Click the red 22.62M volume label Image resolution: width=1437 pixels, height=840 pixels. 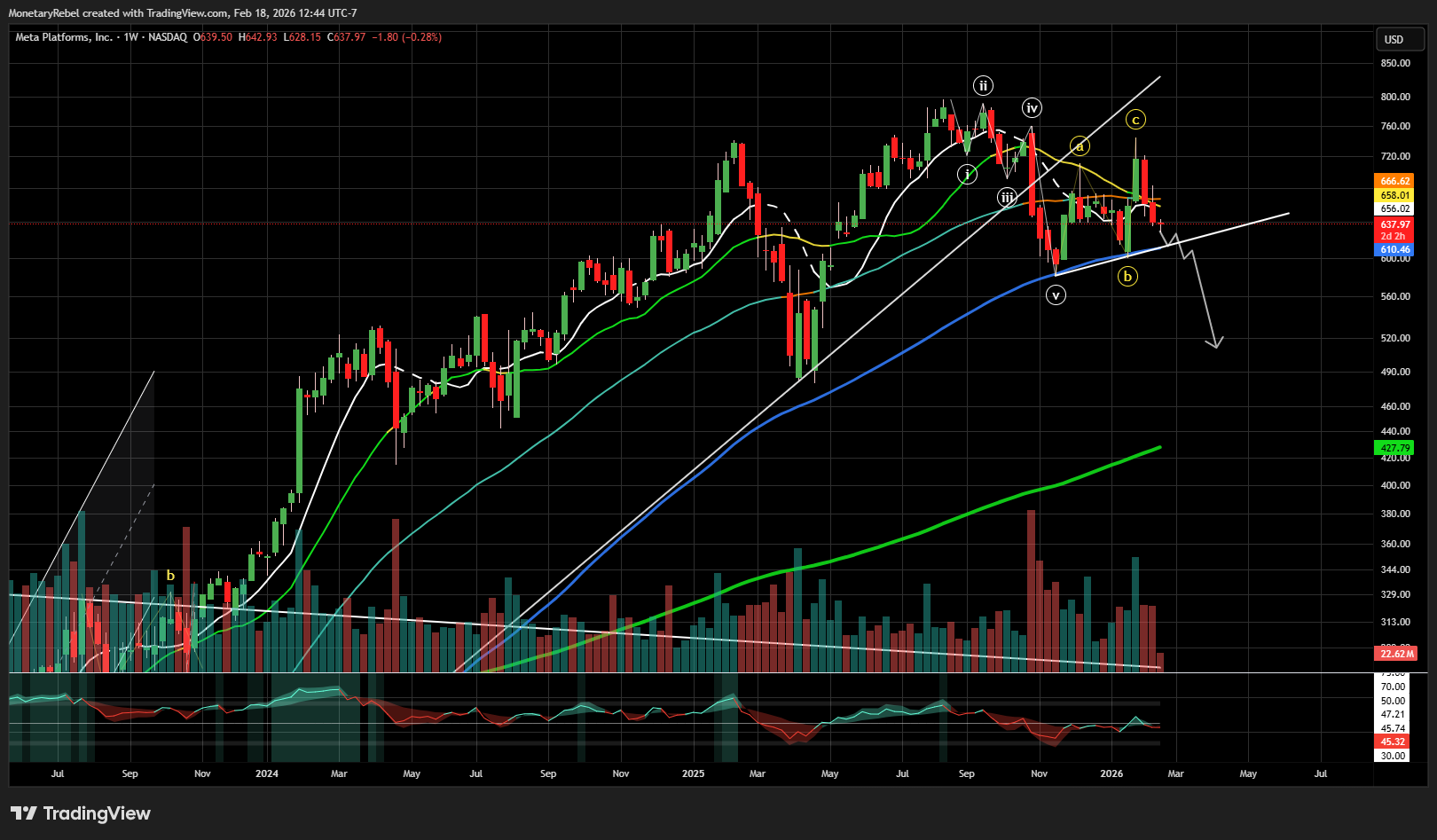(x=1397, y=654)
